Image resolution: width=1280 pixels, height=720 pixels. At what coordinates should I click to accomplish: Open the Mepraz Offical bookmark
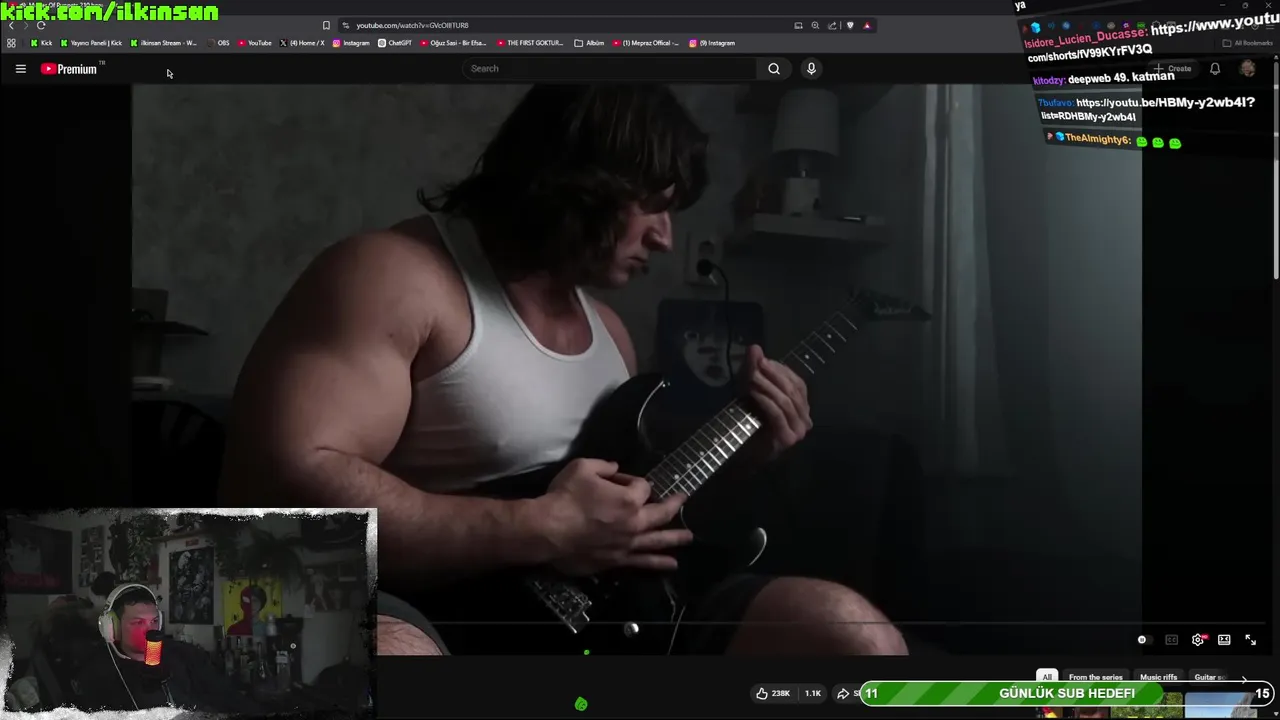pyautogui.click(x=646, y=43)
